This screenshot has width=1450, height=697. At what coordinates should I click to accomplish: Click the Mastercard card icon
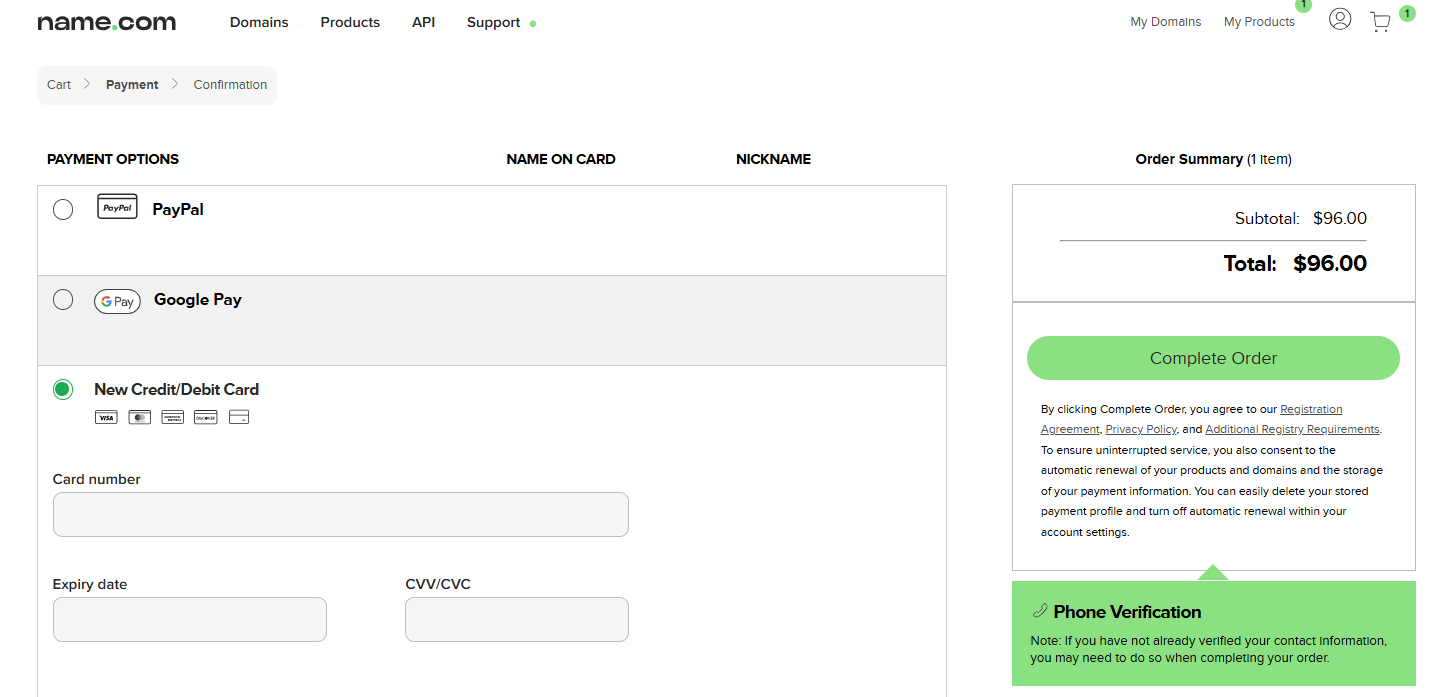point(140,417)
